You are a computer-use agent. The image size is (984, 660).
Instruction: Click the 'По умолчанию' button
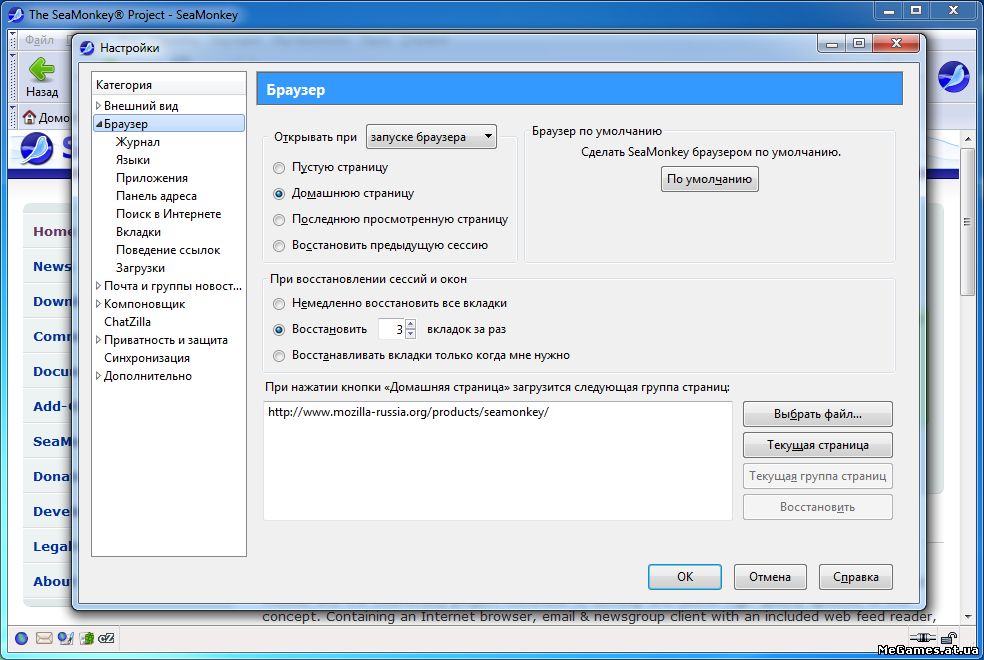(709, 179)
